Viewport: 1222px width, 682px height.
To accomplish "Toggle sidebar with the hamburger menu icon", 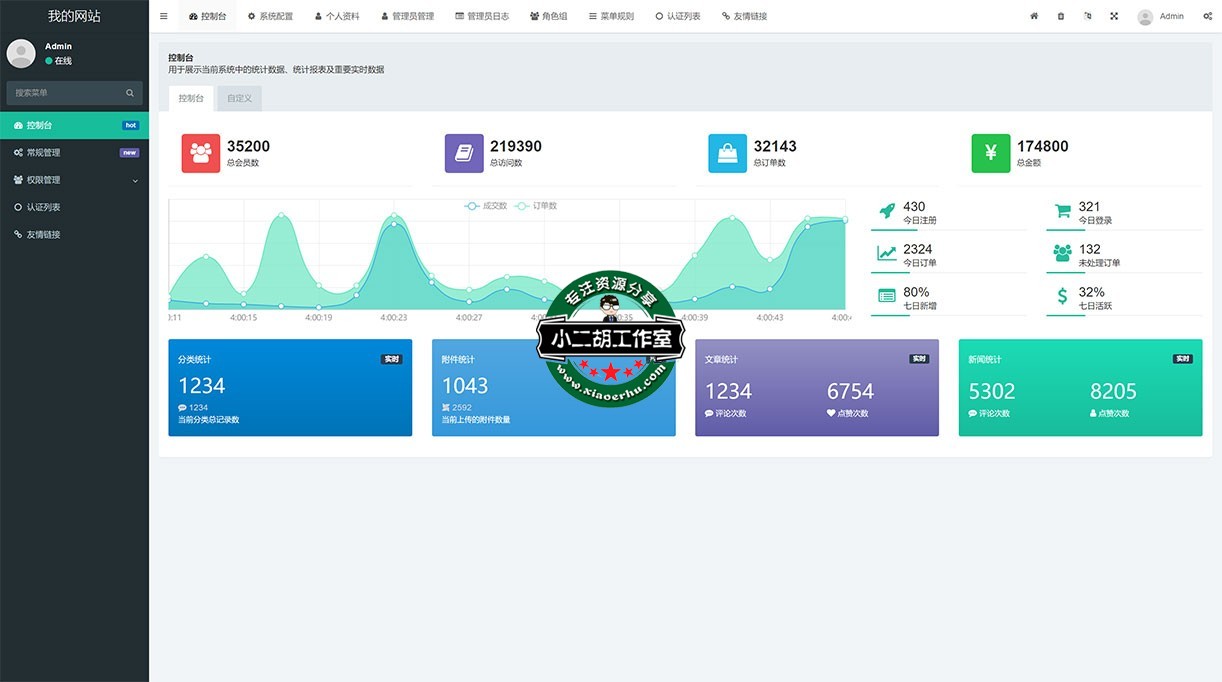I will point(164,16).
